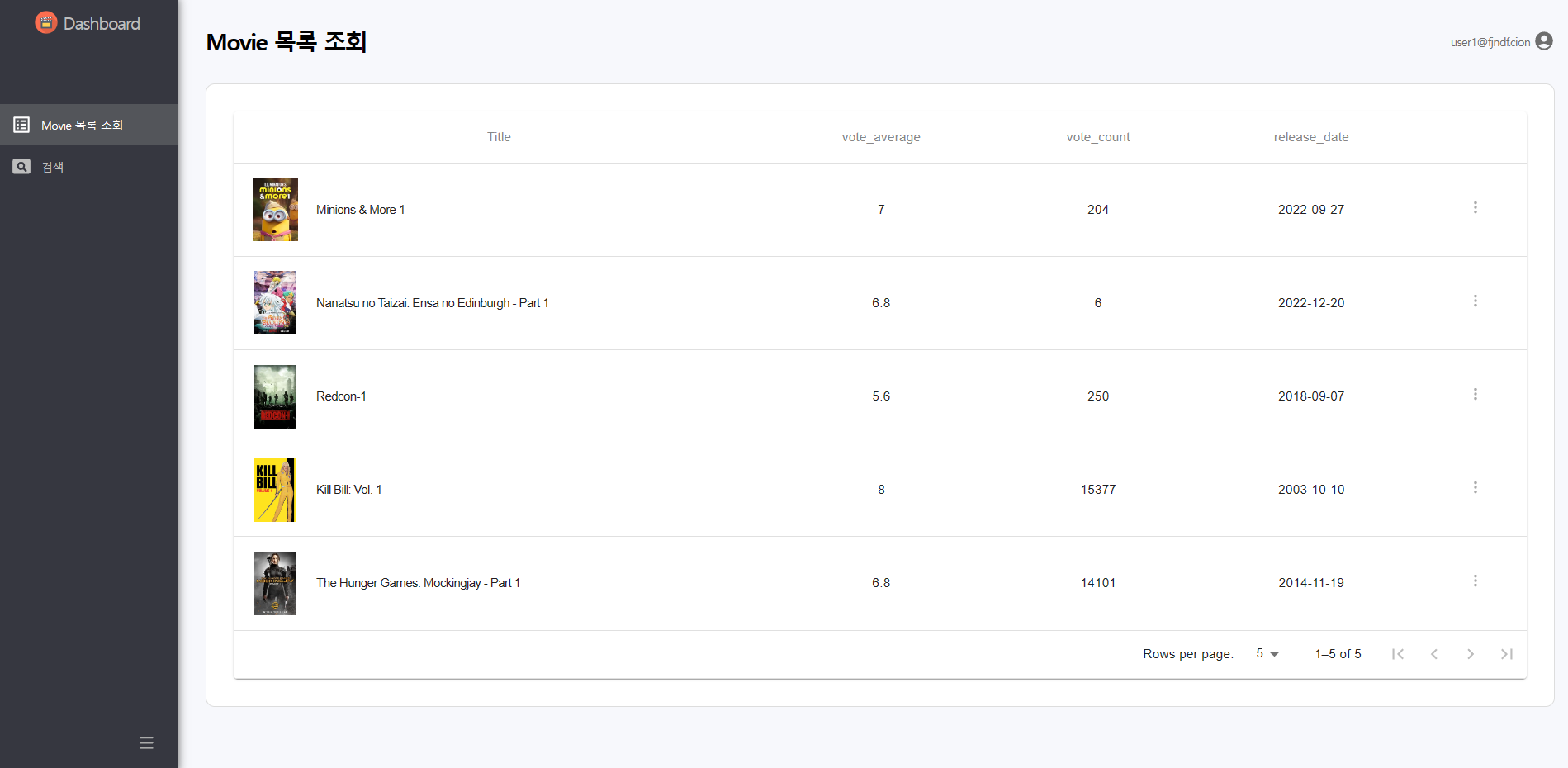Select the Movie 목록 조회 sidebar entry
The image size is (1568, 768).
coord(81,125)
